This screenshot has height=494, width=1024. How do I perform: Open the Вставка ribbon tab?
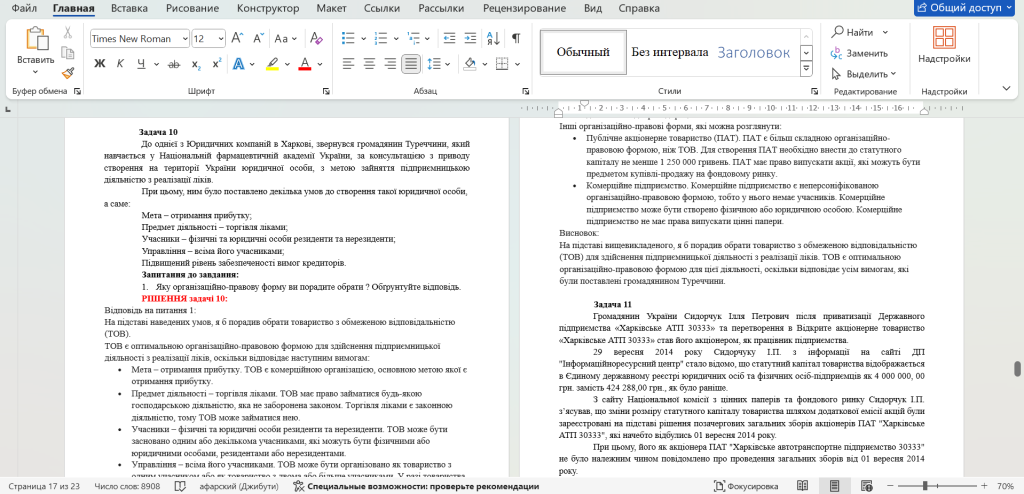[130, 9]
